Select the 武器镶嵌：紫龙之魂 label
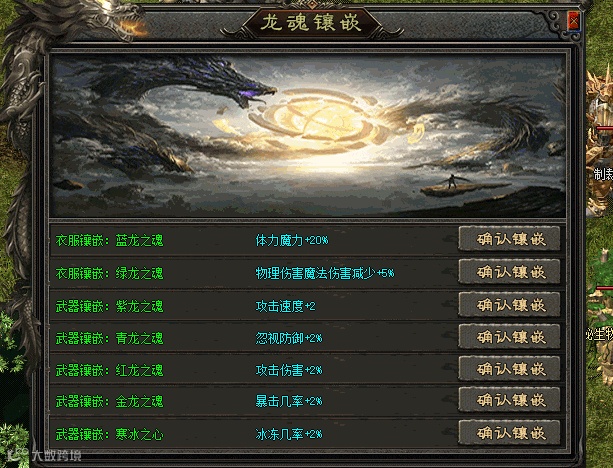Image resolution: width=613 pixels, height=468 pixels. pyautogui.click(x=109, y=306)
